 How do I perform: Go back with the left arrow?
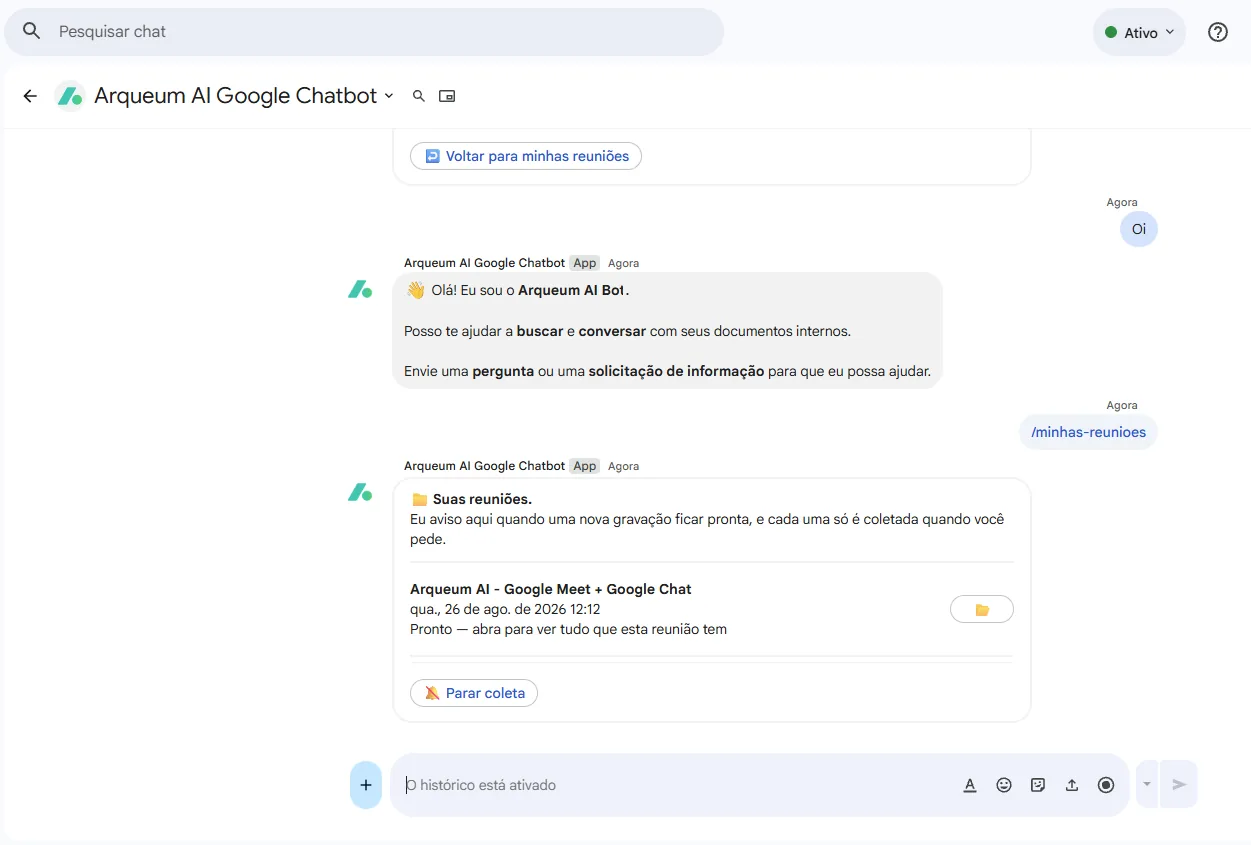(30, 96)
